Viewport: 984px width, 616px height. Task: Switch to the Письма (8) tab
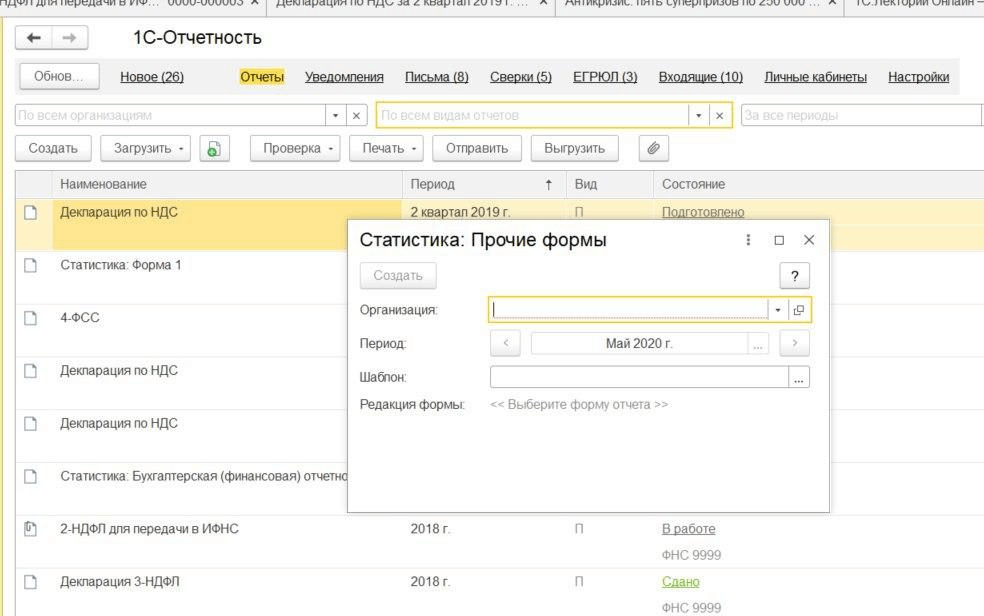(436, 77)
